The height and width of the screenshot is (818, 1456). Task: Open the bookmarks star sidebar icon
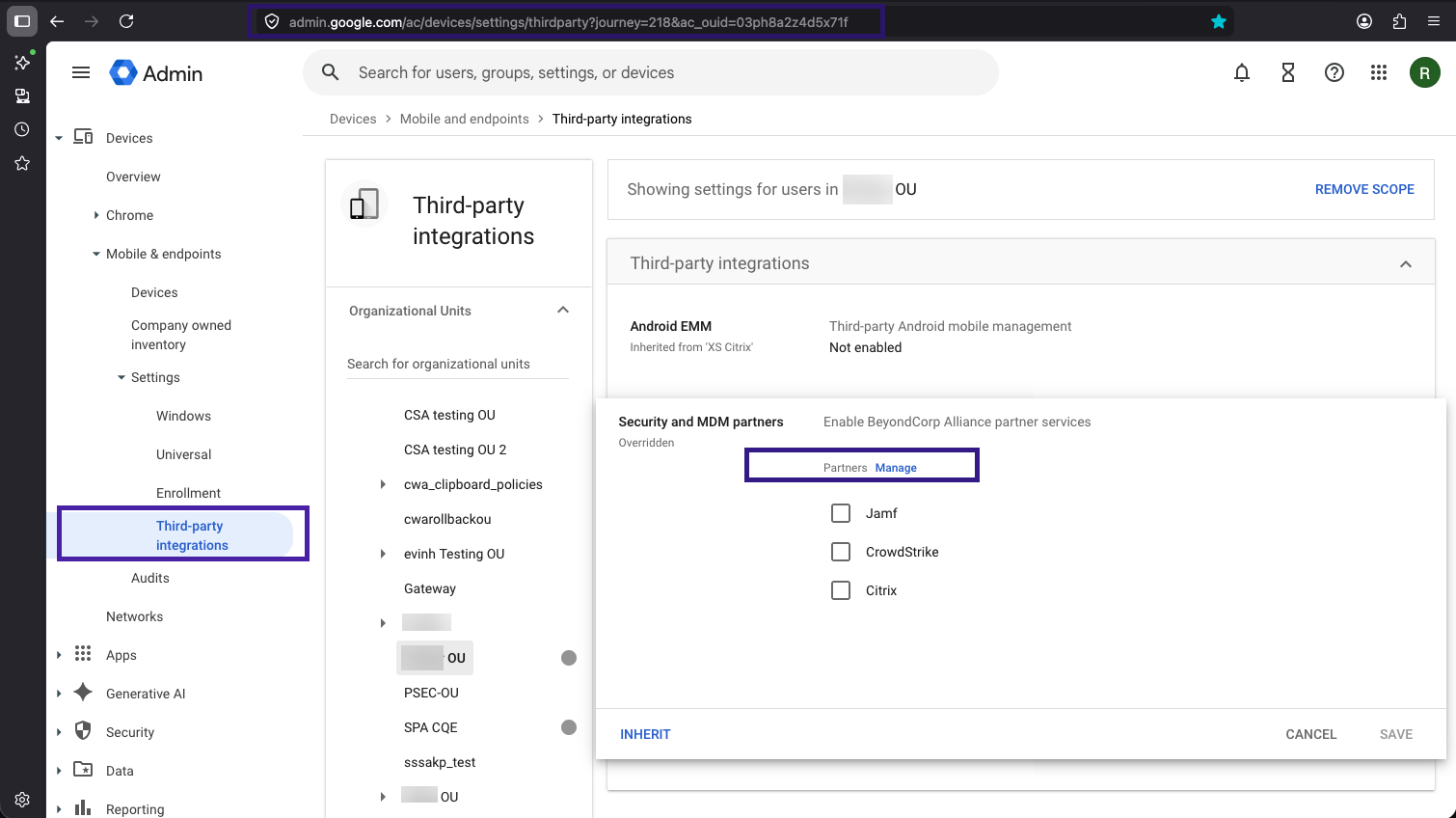[22, 163]
